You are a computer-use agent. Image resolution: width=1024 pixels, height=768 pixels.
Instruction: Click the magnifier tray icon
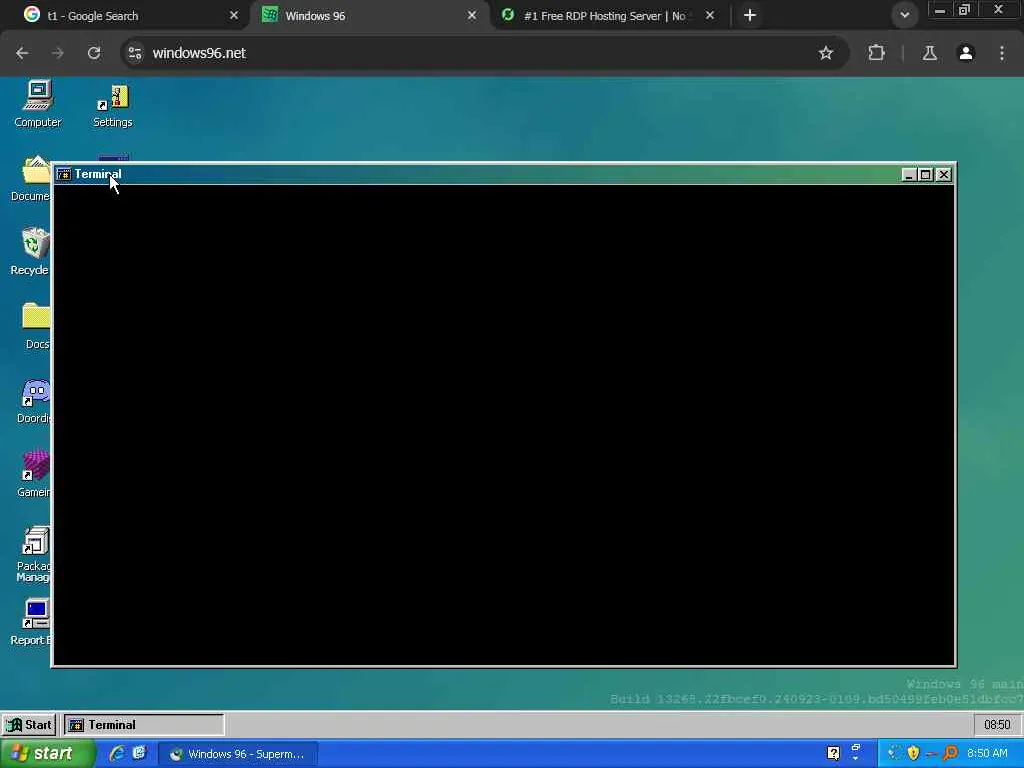950,753
